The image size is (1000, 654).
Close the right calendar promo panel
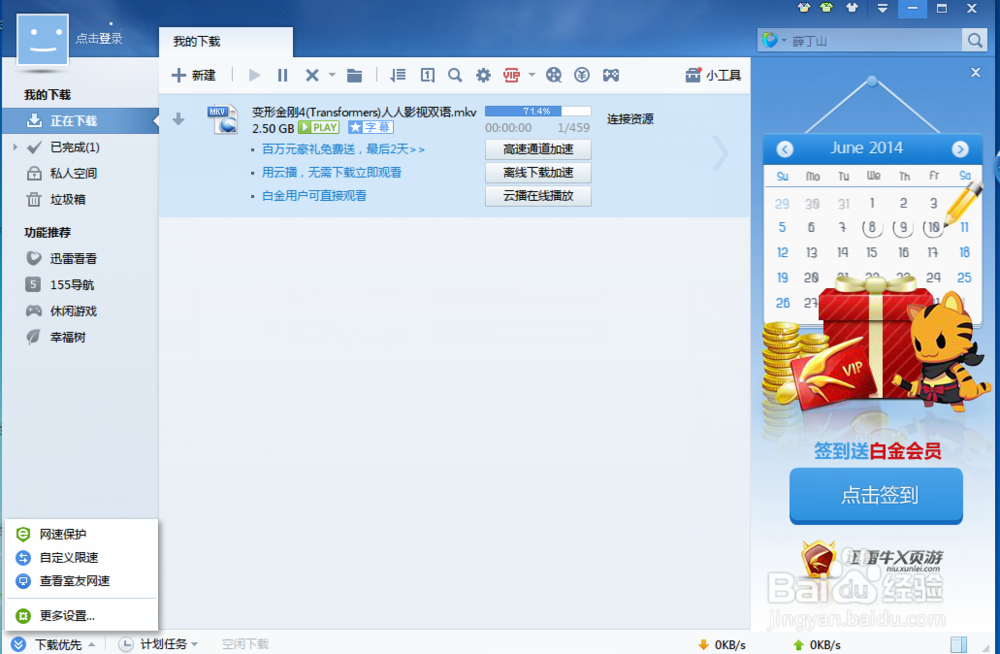pyautogui.click(x=975, y=72)
